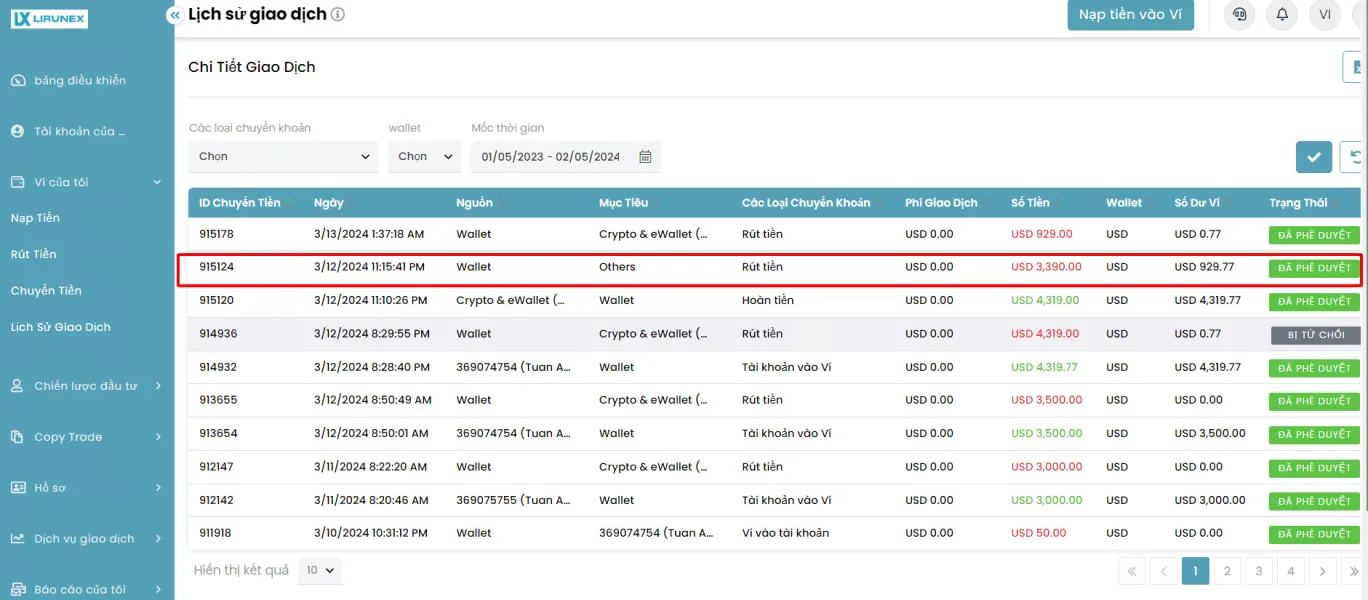Go to page 2 of results

[1227, 571]
